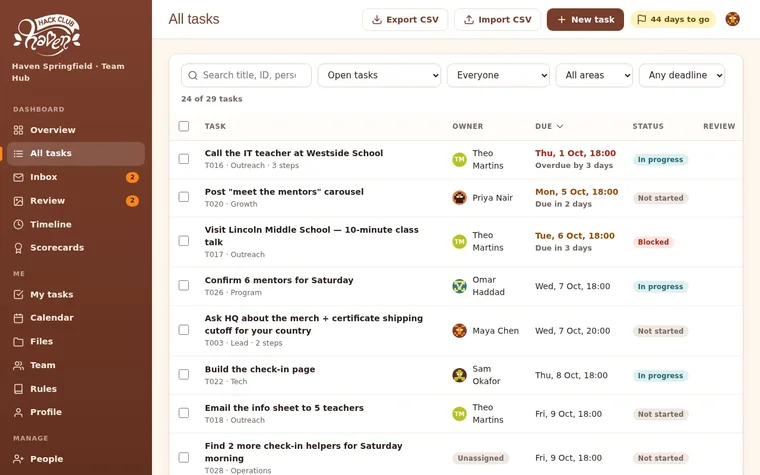Navigate to Scorecards
760x475 pixels.
tap(76, 248)
